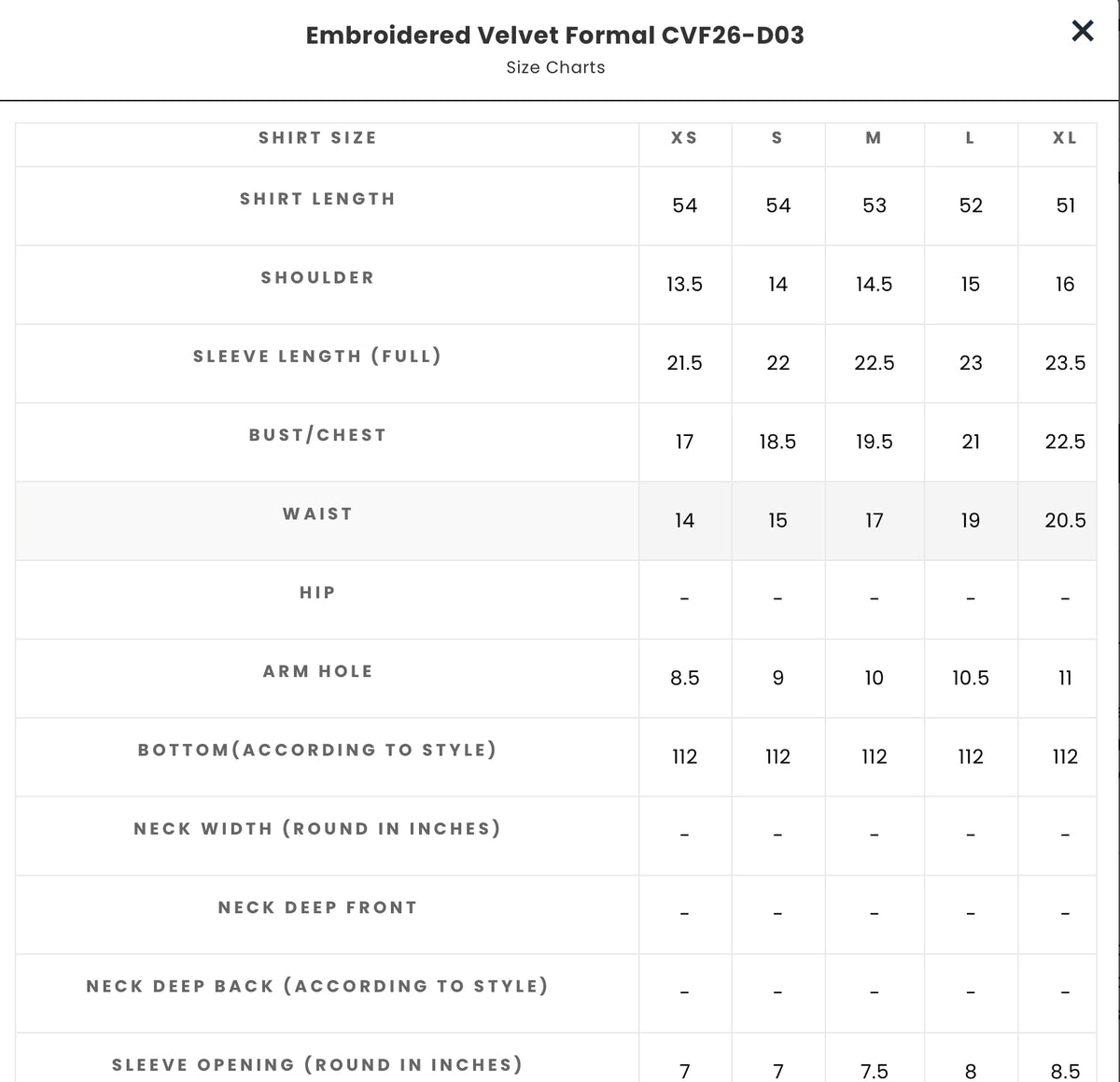Viewport: 1120px width, 1082px height.
Task: Click the Bust/Chest row label
Action: pyautogui.click(x=317, y=435)
